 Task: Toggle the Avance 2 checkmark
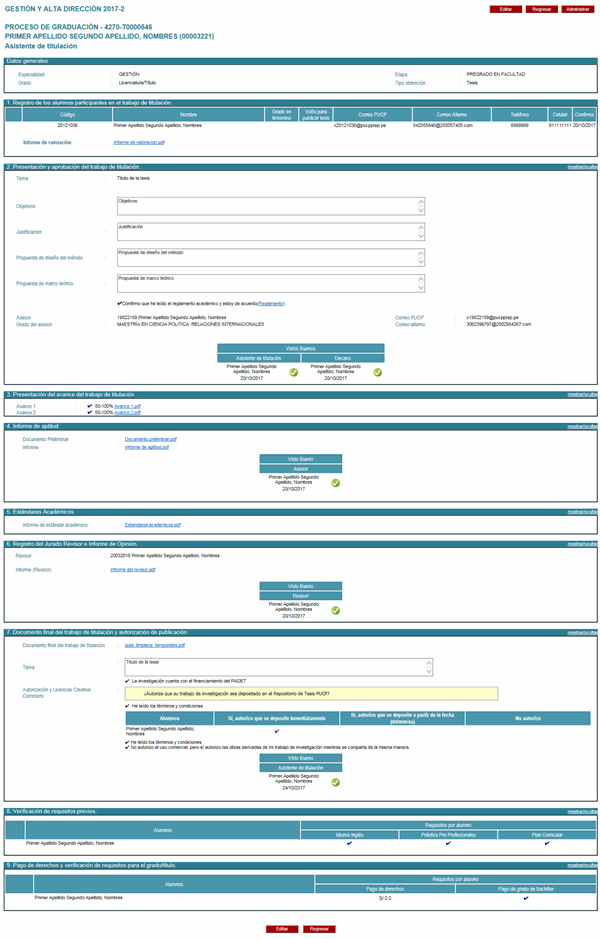pos(90,413)
